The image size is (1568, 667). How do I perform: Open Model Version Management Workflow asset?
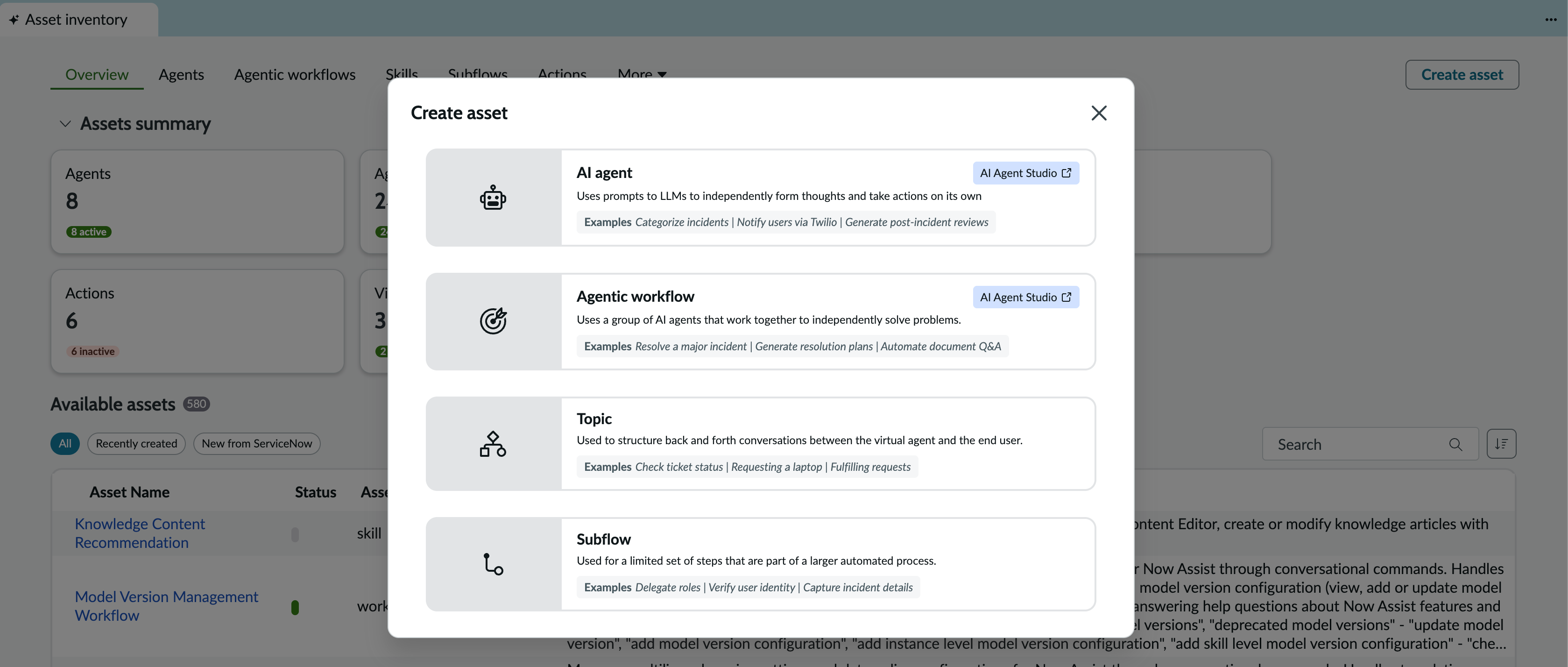(166, 606)
